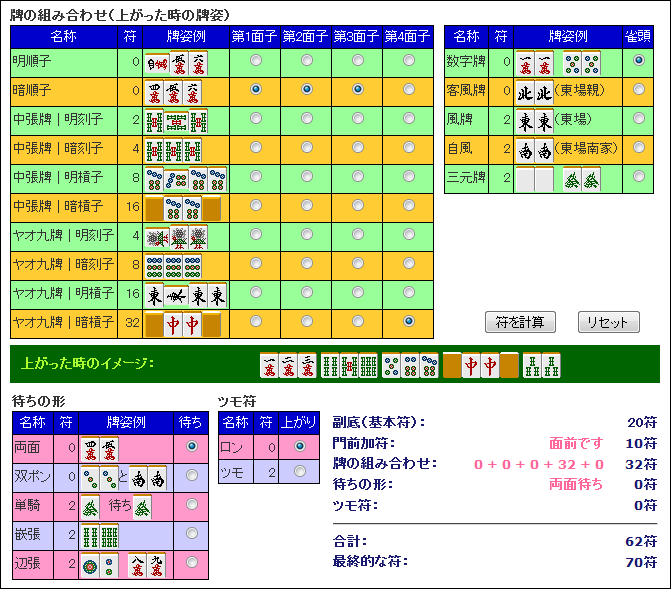The image size is (671, 589).
Task: Click the 牌の組み合わせ section heading
Action: point(119,15)
